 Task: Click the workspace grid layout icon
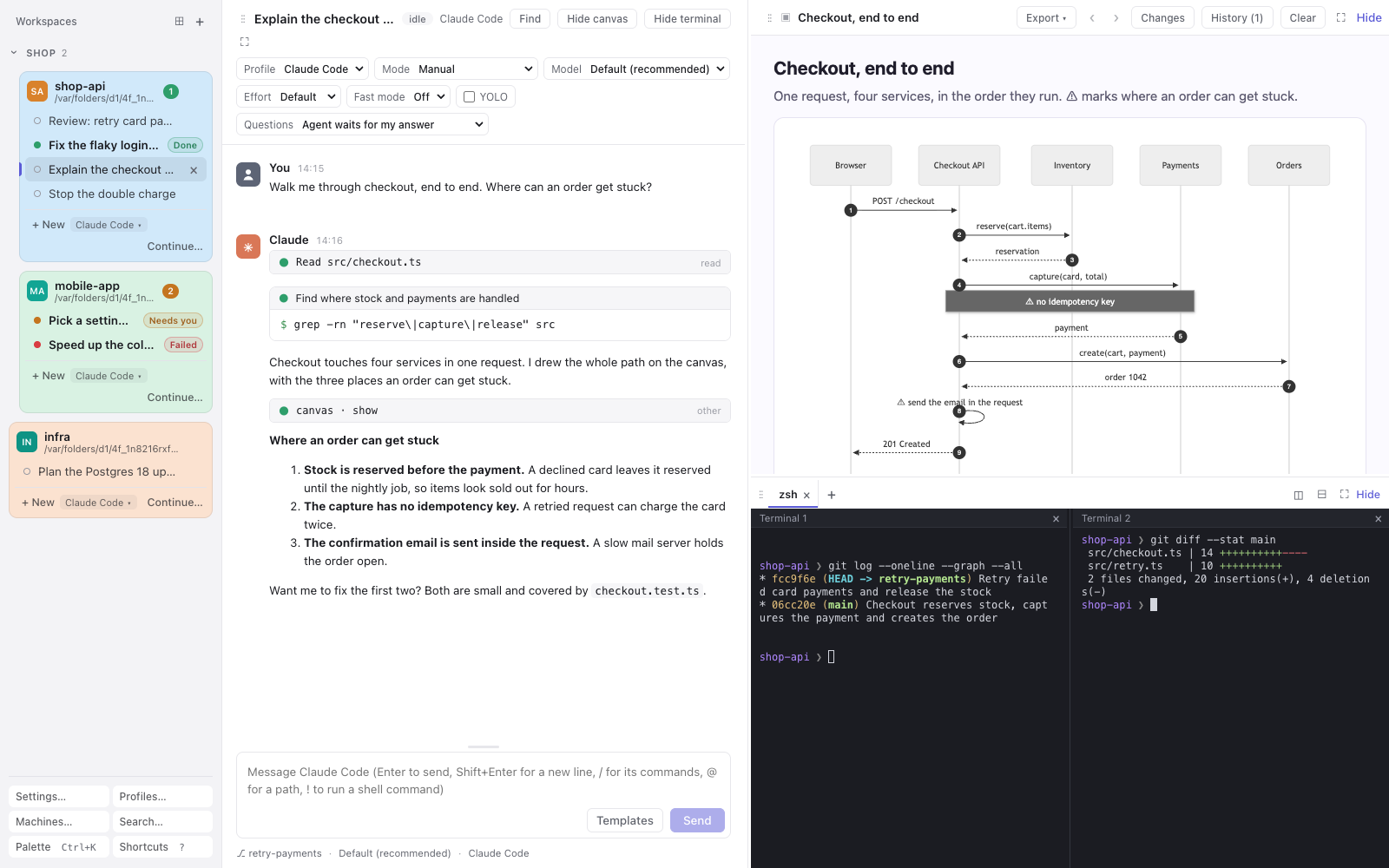(x=179, y=22)
